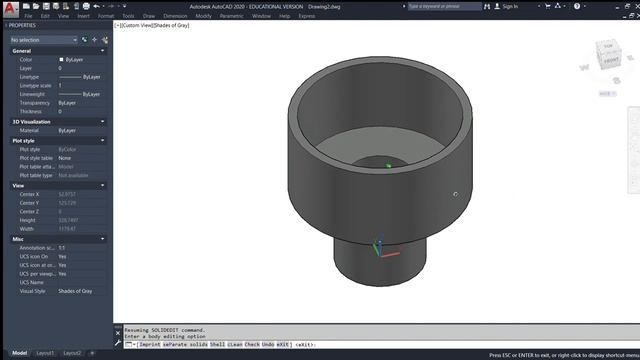
Task: Click the Color ByLayer swatch value
Action: 71,60
